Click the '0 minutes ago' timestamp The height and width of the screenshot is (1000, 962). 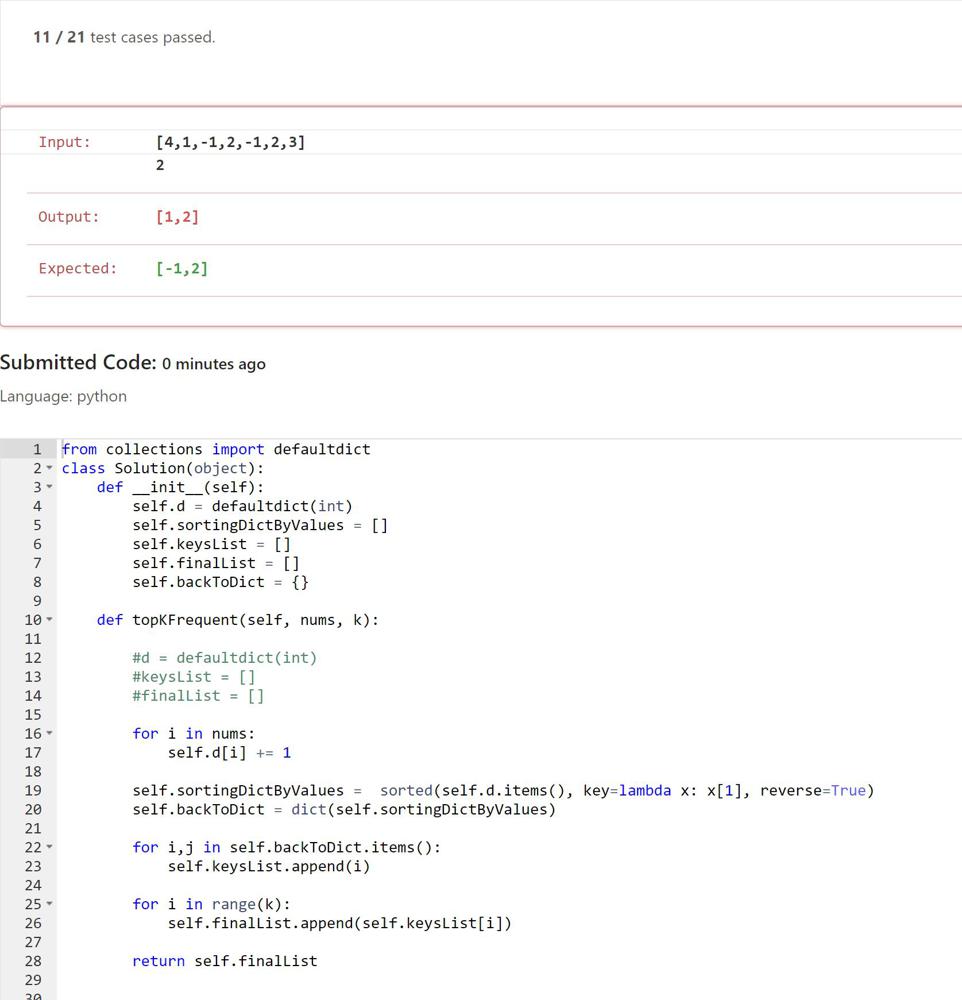click(x=214, y=364)
